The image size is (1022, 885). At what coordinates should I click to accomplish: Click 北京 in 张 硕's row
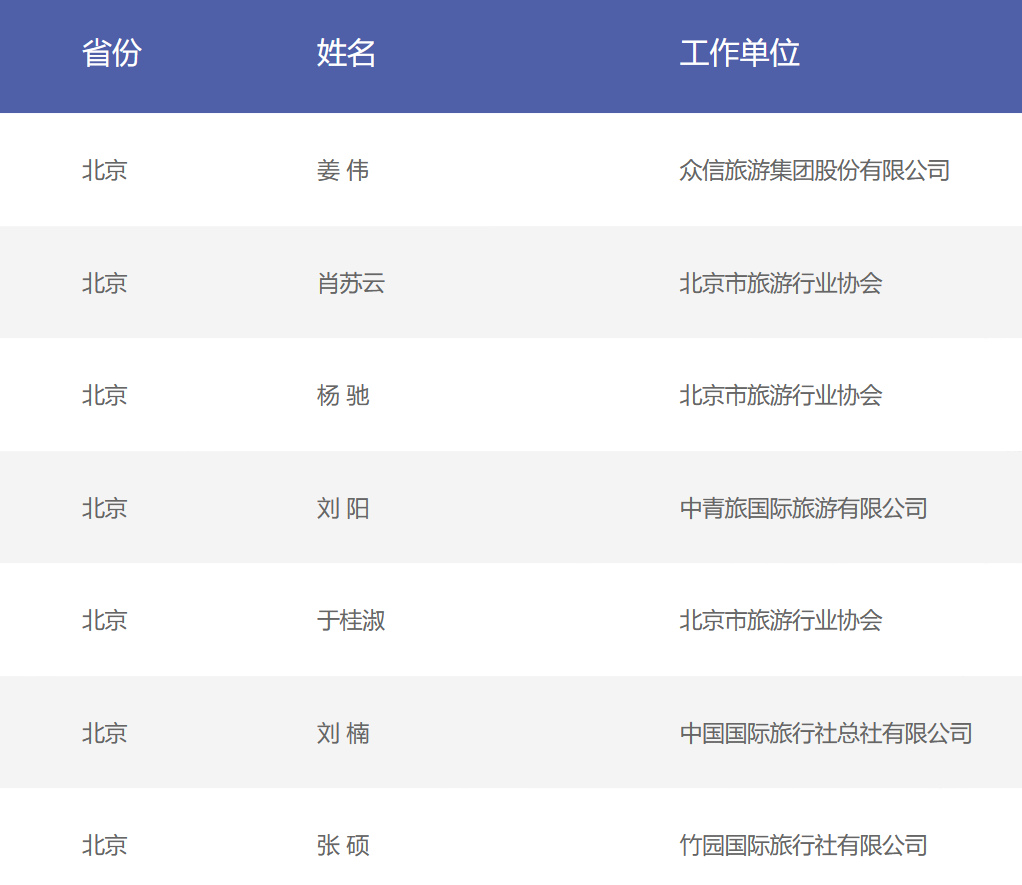coord(104,846)
